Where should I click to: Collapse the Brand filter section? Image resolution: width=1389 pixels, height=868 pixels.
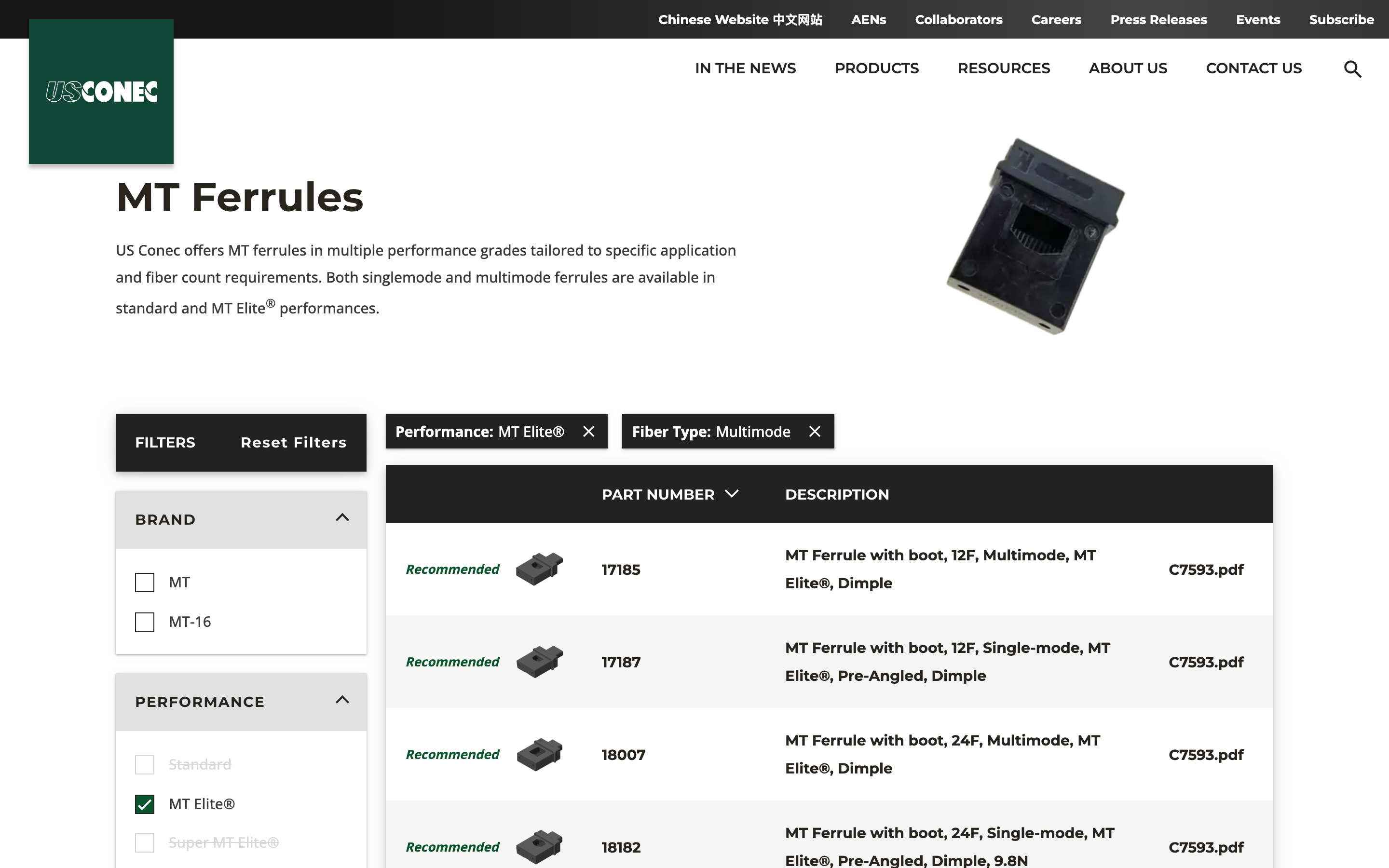[x=342, y=518]
